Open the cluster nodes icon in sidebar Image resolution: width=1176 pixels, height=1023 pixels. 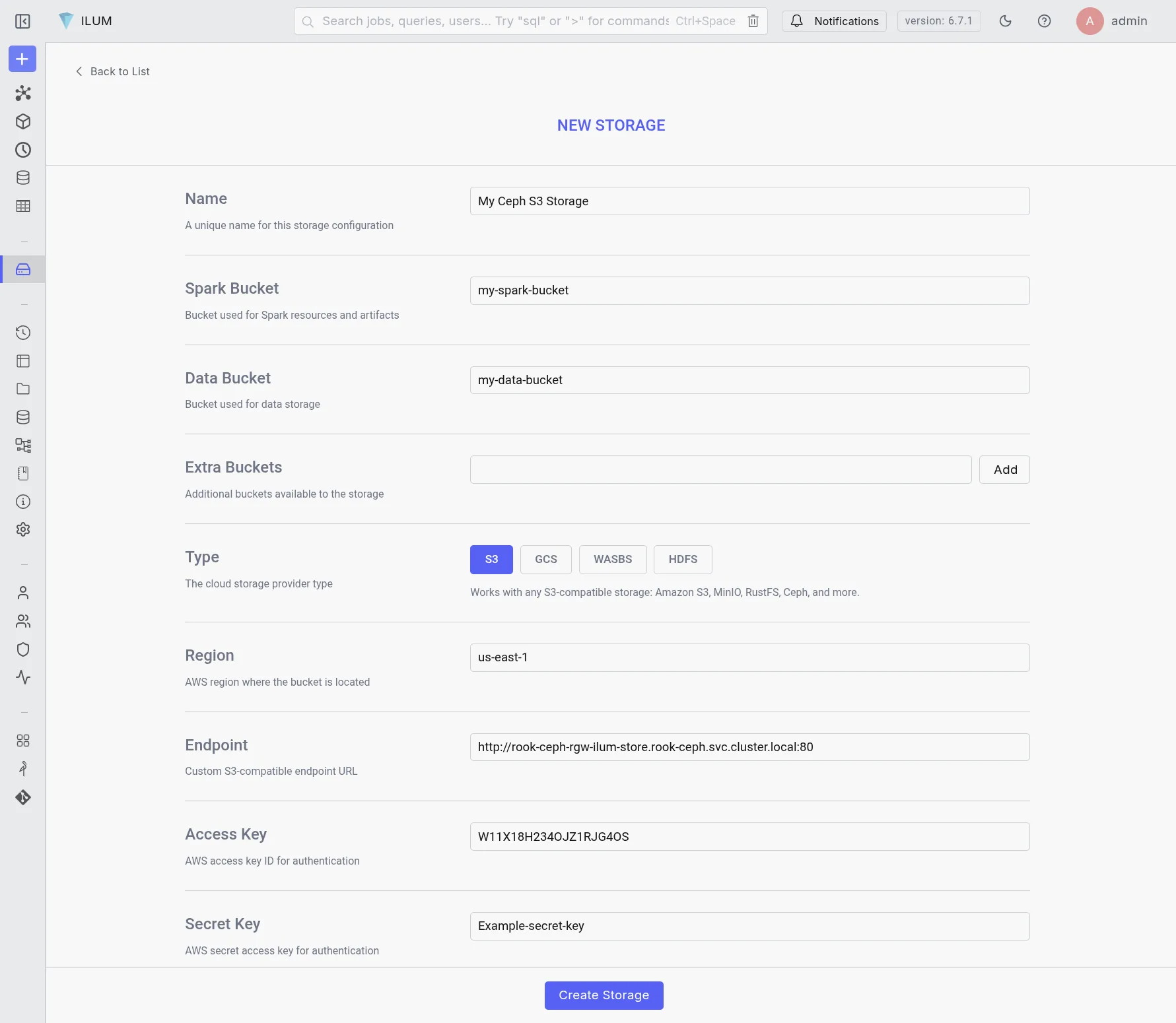pos(23,93)
